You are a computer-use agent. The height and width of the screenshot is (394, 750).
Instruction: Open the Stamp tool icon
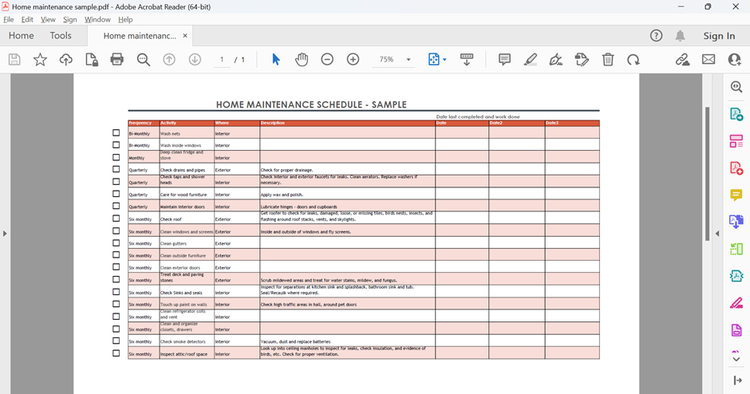(582, 59)
